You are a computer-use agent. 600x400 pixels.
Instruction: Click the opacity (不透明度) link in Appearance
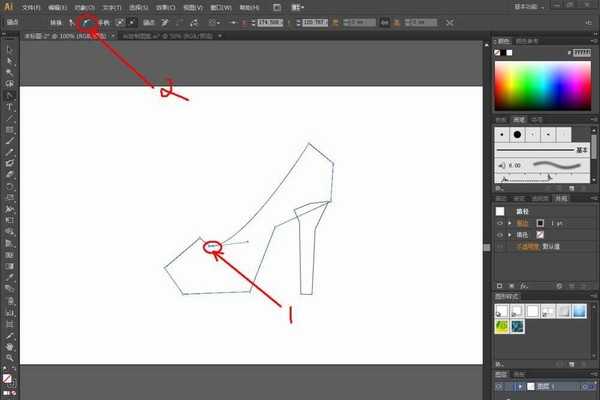tap(523, 245)
